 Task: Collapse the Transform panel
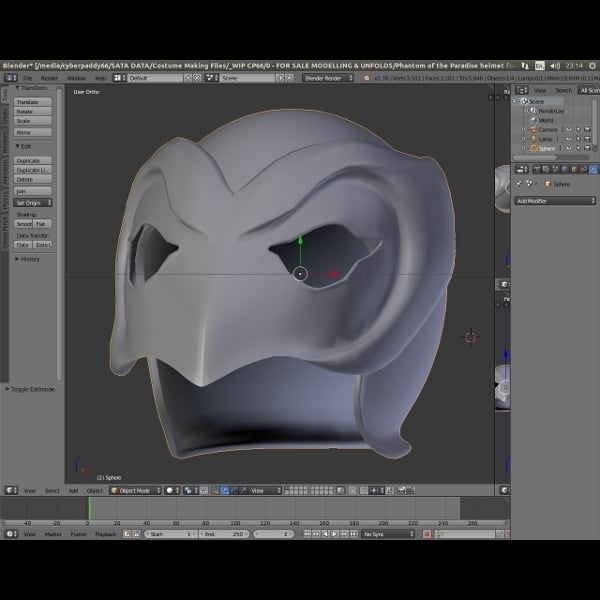17,88
